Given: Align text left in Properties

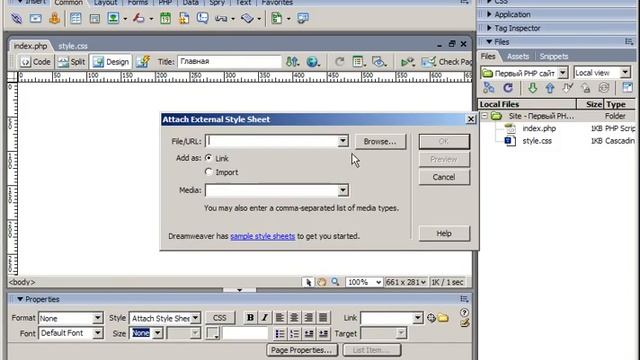Looking at the screenshot, I should point(280,318).
